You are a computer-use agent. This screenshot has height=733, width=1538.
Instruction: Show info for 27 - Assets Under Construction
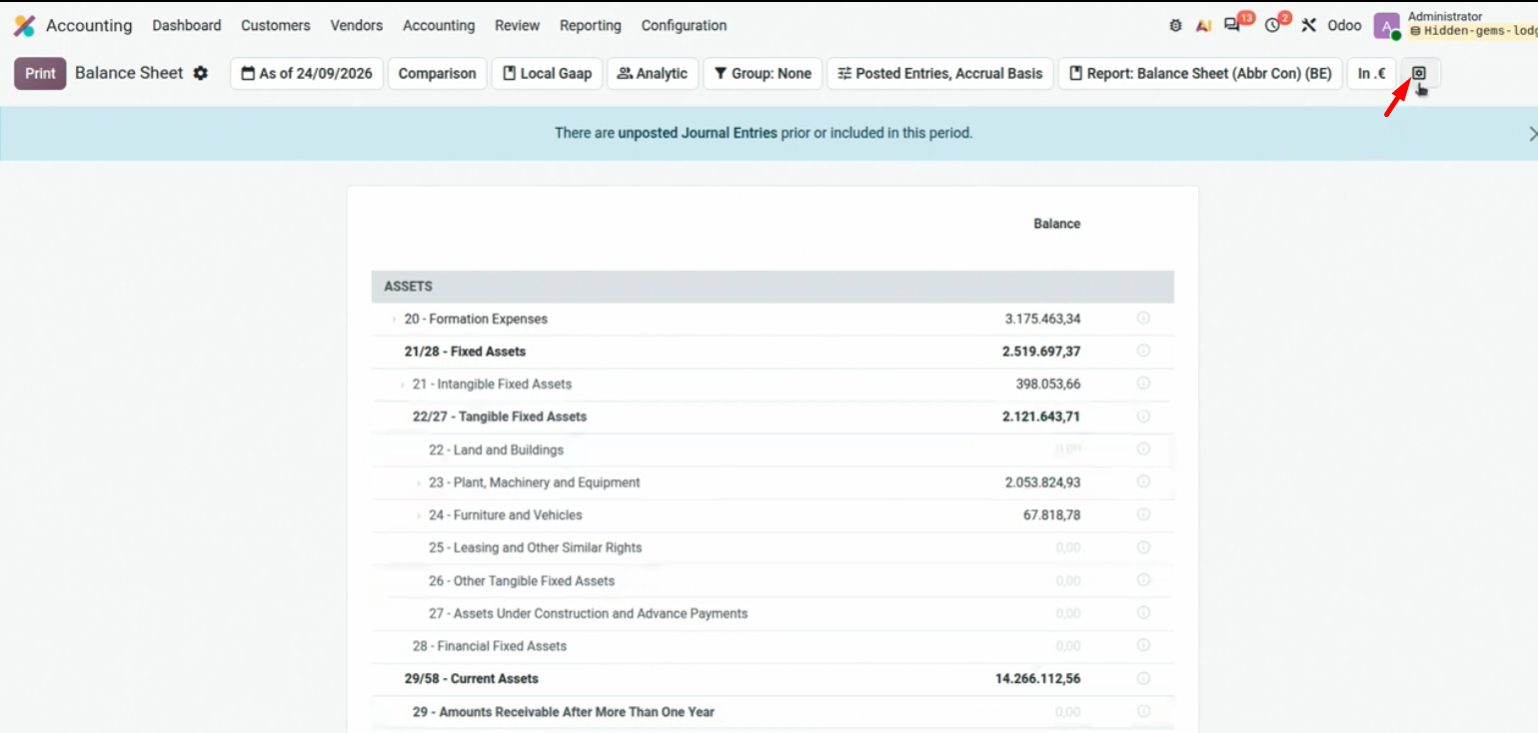point(1143,613)
